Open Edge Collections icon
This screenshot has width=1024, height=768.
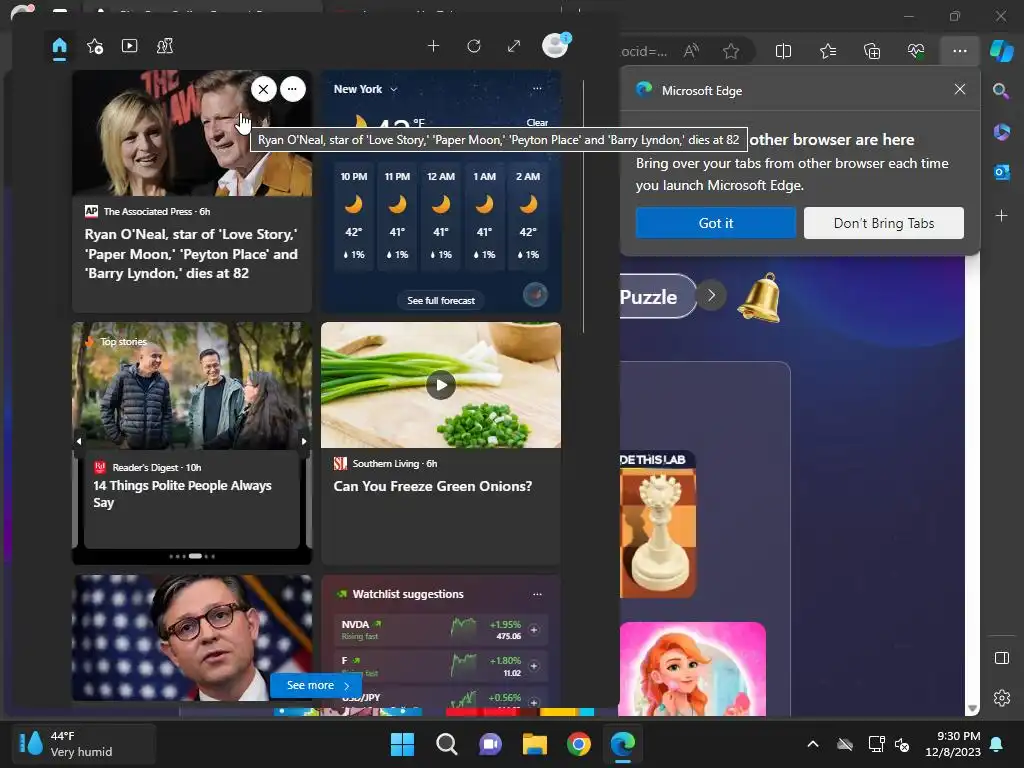tap(872, 51)
